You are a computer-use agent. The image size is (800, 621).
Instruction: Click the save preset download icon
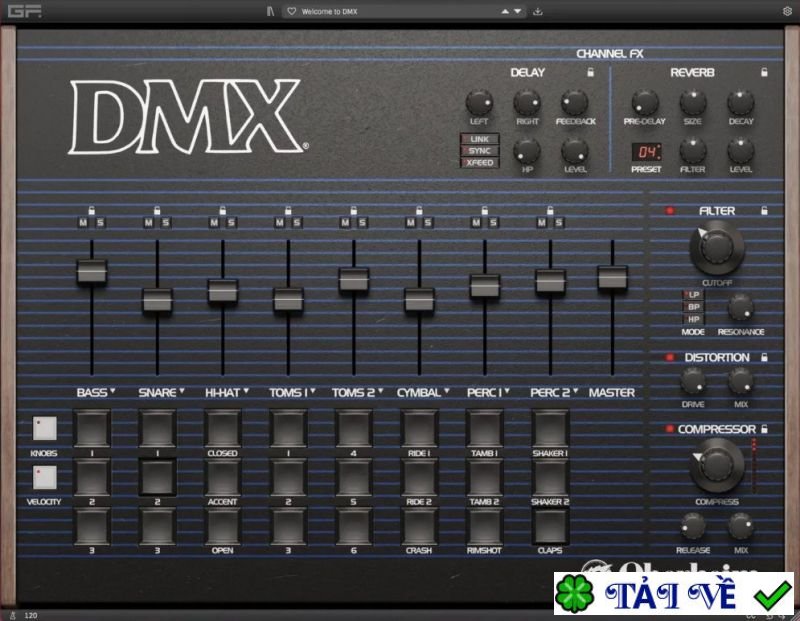pyautogui.click(x=538, y=11)
